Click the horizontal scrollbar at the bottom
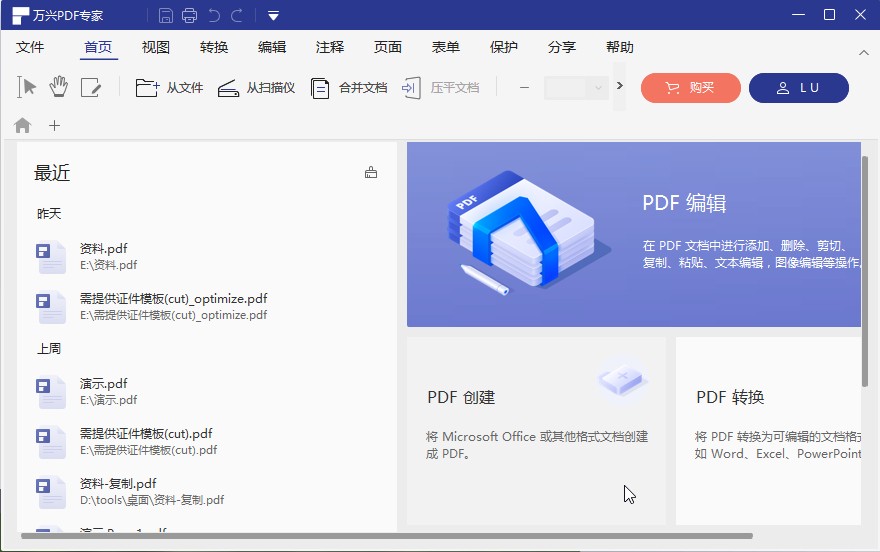 click(387, 536)
